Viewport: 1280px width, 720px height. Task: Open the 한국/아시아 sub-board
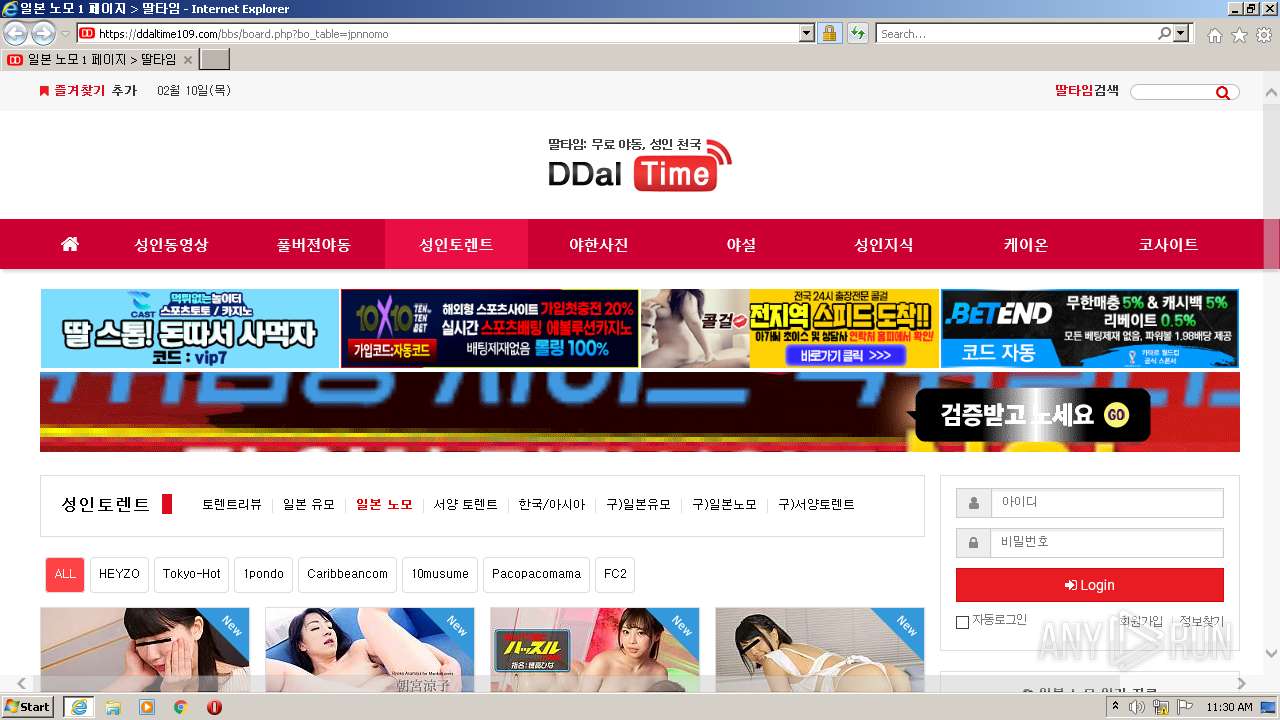tap(552, 505)
